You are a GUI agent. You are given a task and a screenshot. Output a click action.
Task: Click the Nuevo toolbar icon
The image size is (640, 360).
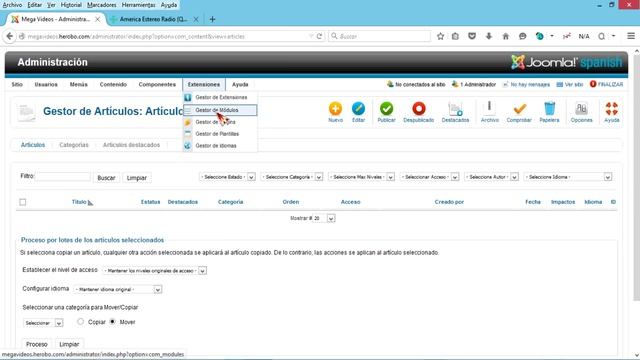point(335,109)
